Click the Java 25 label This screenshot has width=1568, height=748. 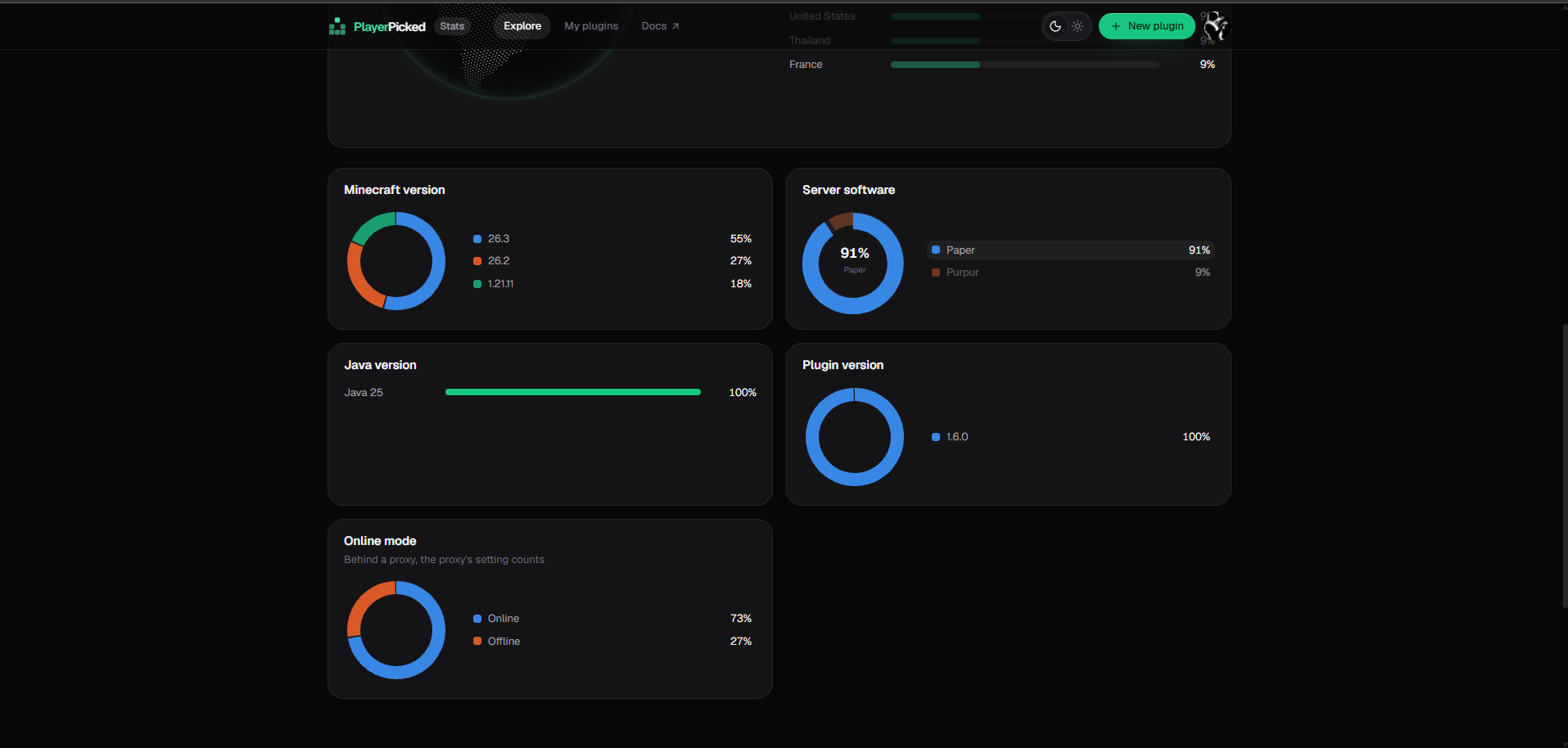pos(364,393)
